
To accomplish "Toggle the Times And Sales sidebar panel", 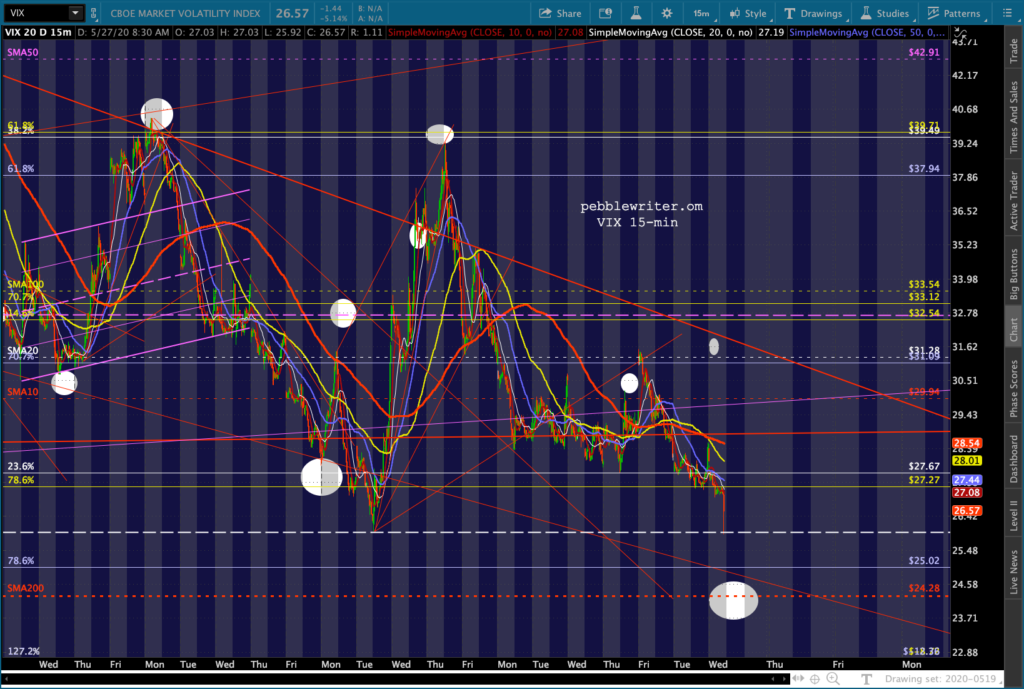I will [x=1013, y=117].
